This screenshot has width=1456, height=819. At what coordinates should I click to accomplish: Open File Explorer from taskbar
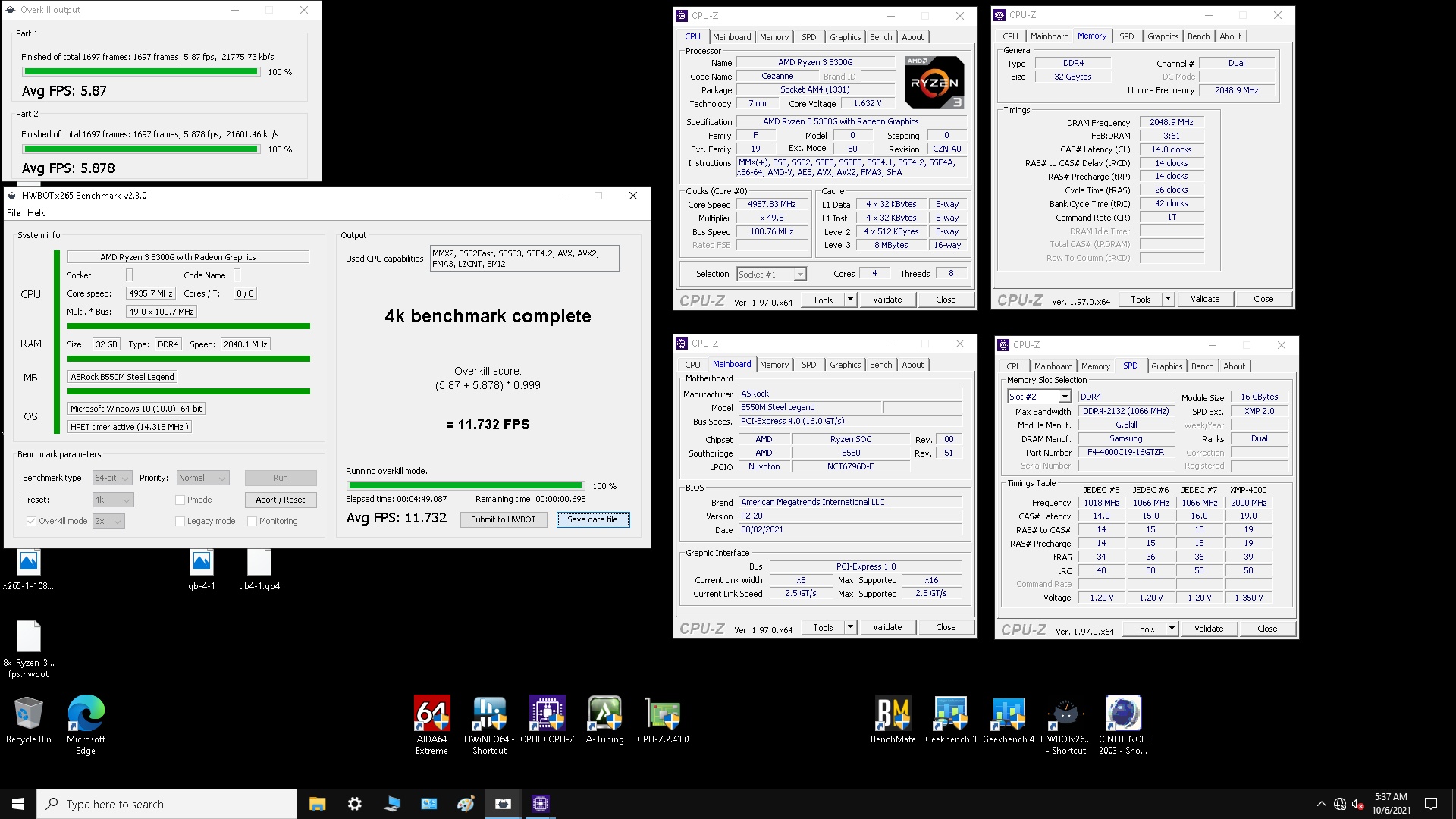tap(317, 804)
